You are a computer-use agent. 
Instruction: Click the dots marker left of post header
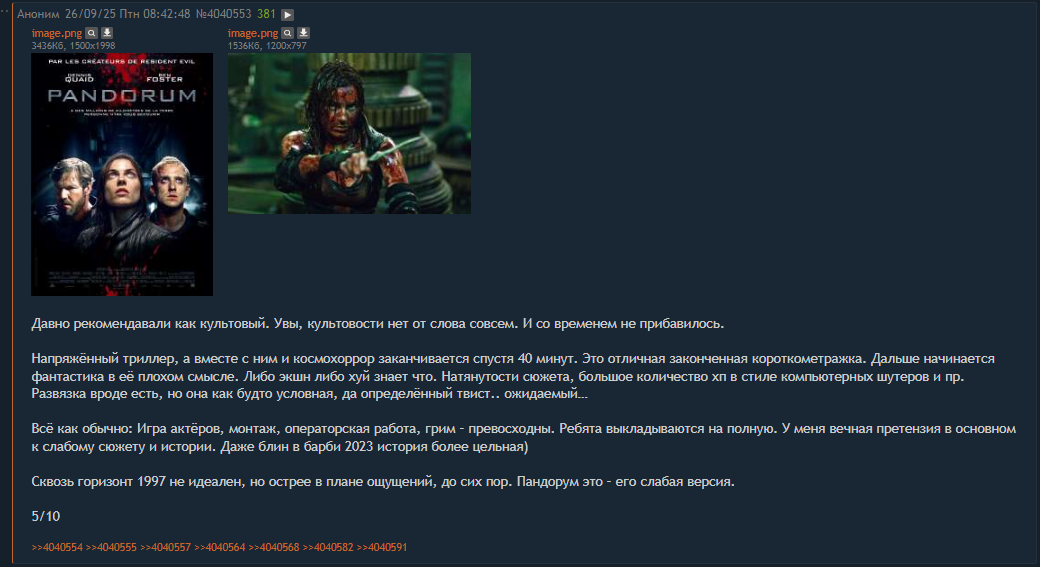5,11
